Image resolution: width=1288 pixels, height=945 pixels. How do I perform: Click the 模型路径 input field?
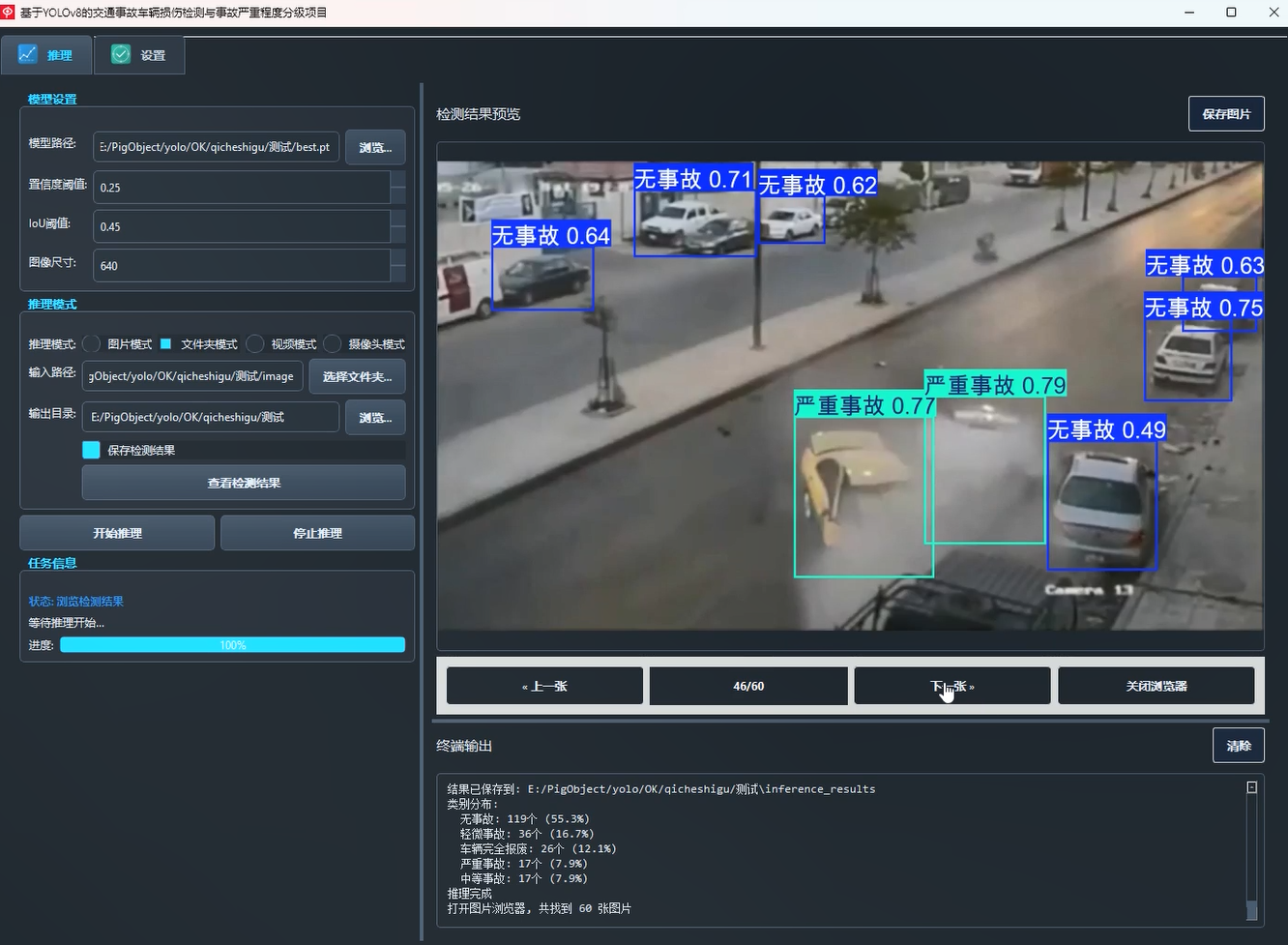[x=217, y=147]
